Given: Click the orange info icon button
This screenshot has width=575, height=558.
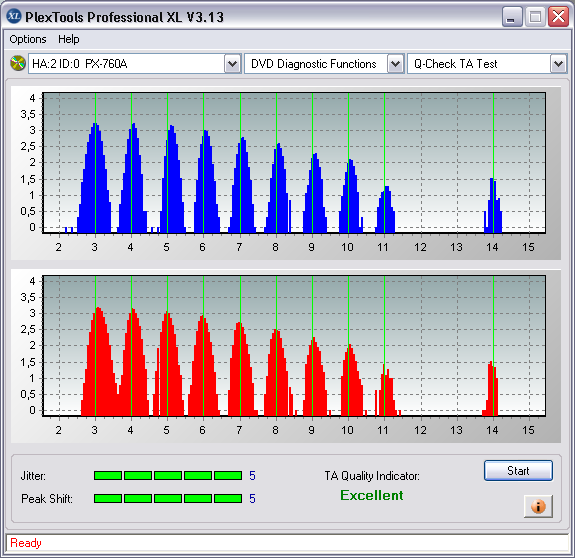Looking at the screenshot, I should [x=538, y=506].
